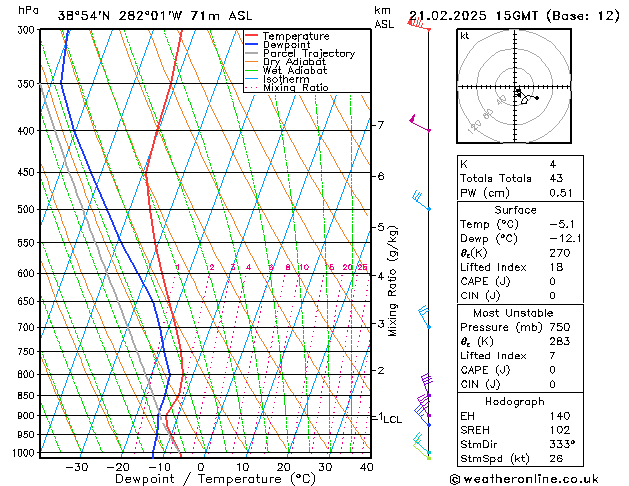Click the 300 hPa pressure axis label

click(x=26, y=30)
